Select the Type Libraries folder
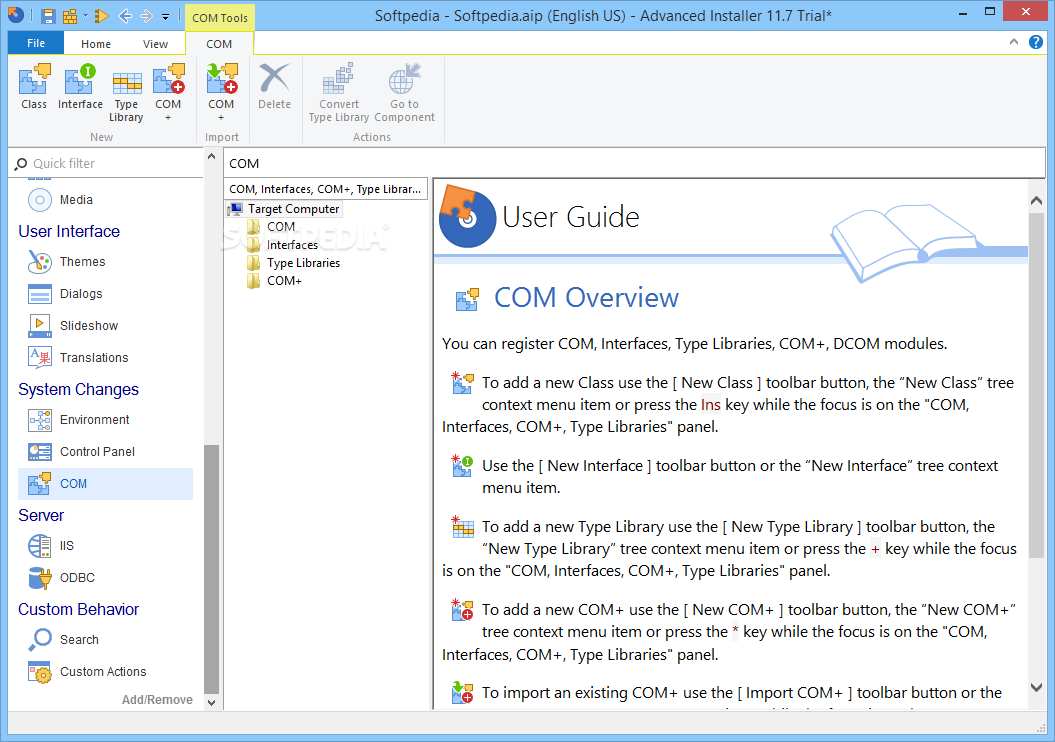This screenshot has height=742, width=1055. point(303,263)
